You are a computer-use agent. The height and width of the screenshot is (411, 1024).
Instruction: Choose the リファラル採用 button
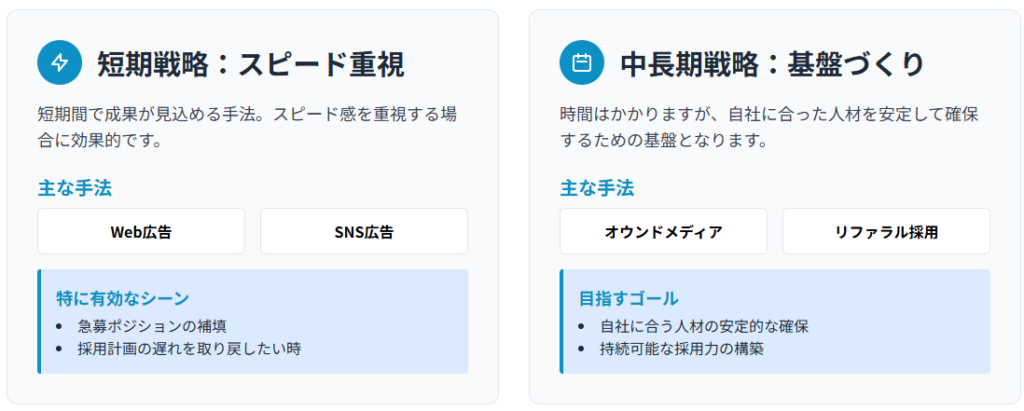(886, 232)
